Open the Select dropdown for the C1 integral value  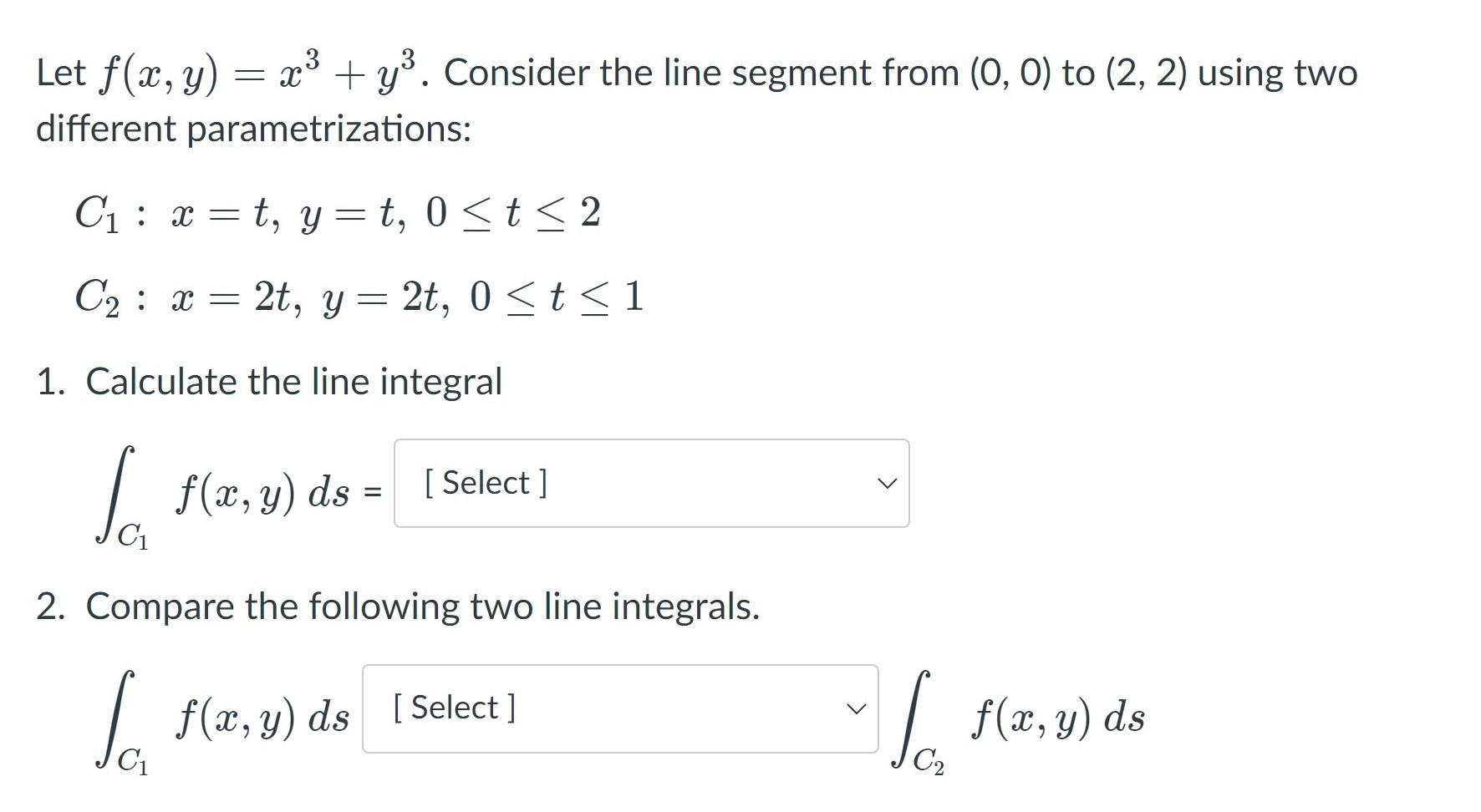651,483
